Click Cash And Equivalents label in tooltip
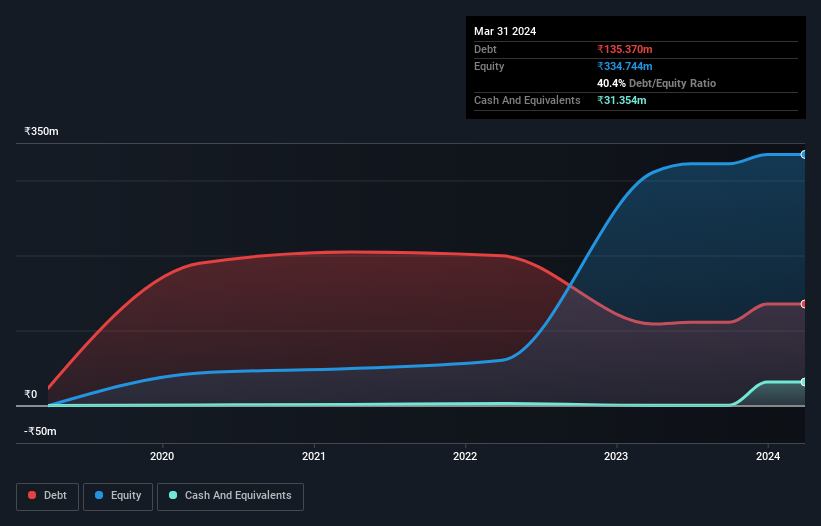The height and width of the screenshot is (526, 821). click(527, 100)
